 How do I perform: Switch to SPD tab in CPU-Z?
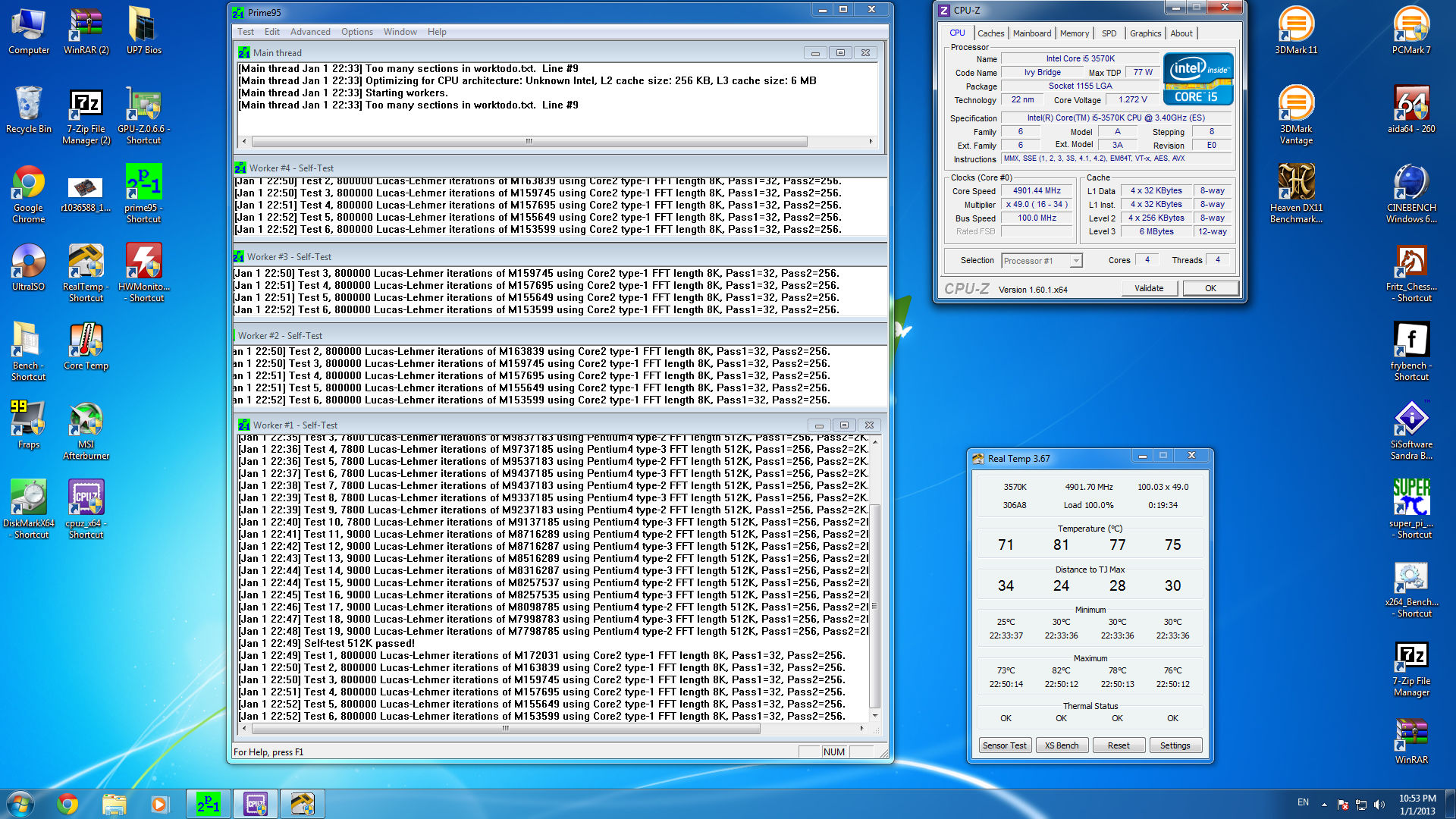tap(1109, 33)
